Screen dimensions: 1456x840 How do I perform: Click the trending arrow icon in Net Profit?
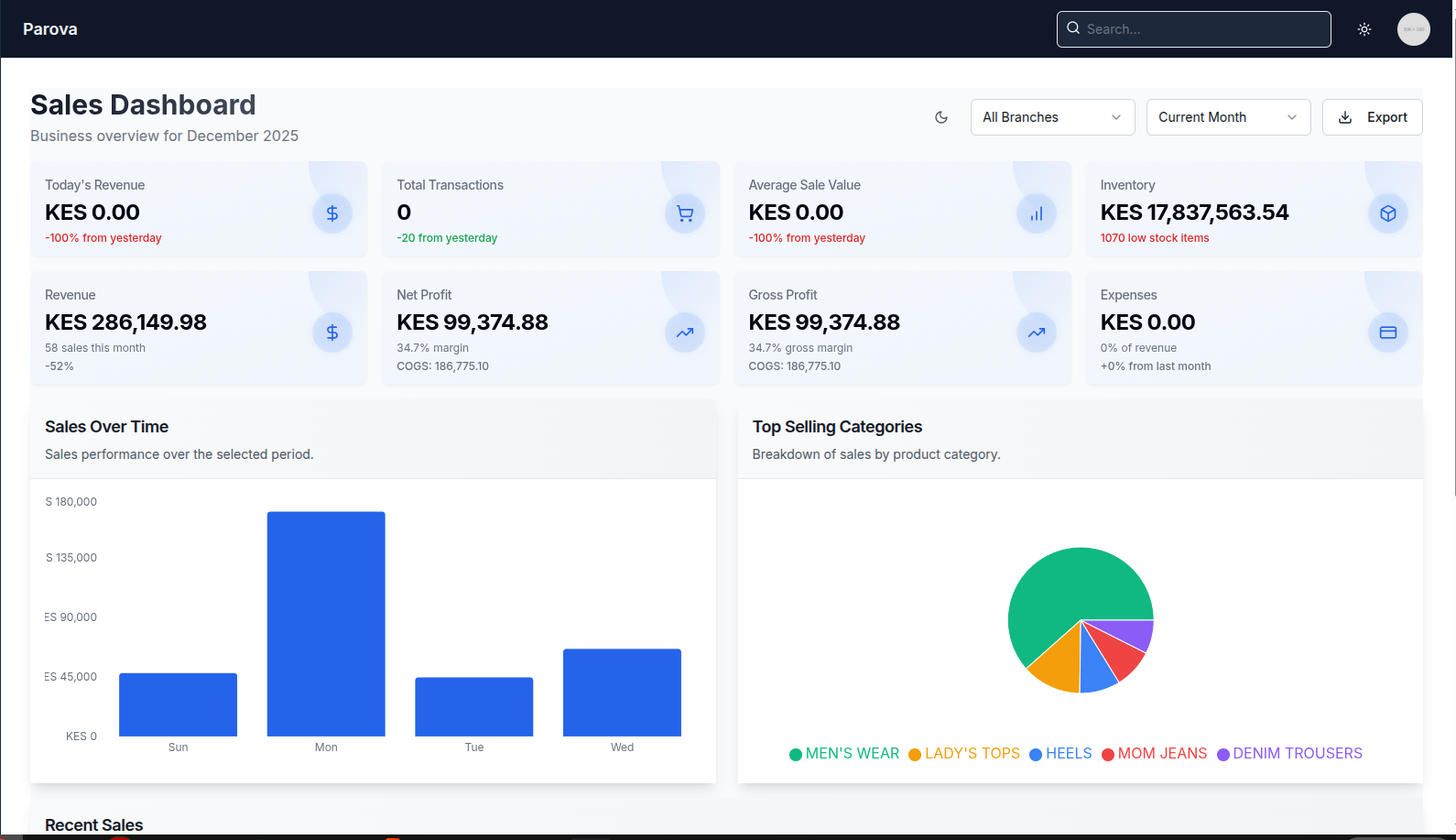point(684,333)
